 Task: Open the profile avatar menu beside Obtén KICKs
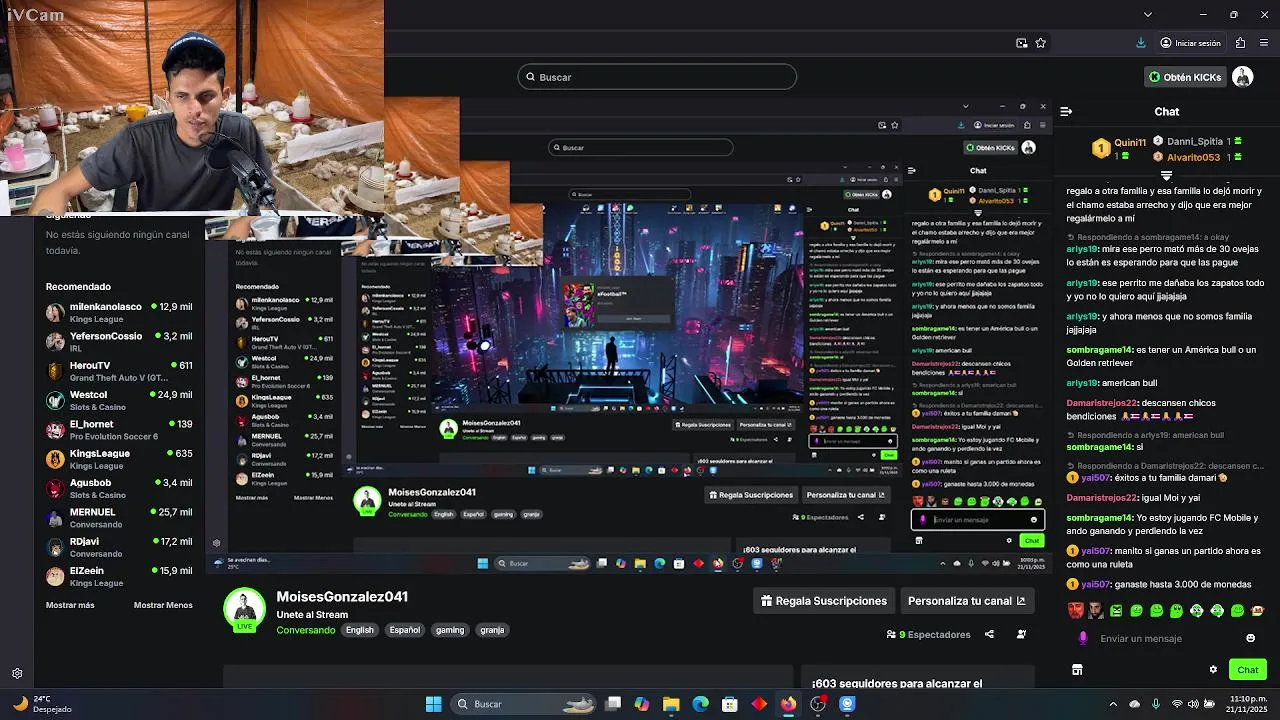pyautogui.click(x=1243, y=77)
